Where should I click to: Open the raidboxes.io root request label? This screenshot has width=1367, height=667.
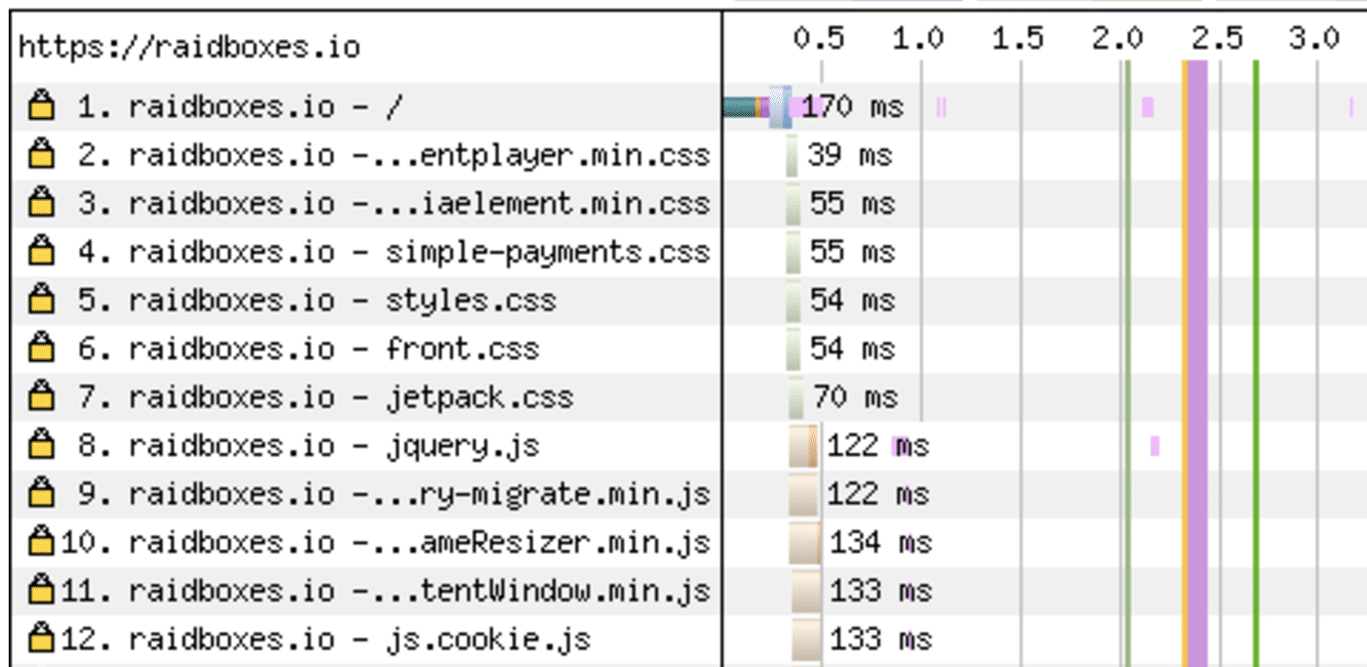point(240,106)
